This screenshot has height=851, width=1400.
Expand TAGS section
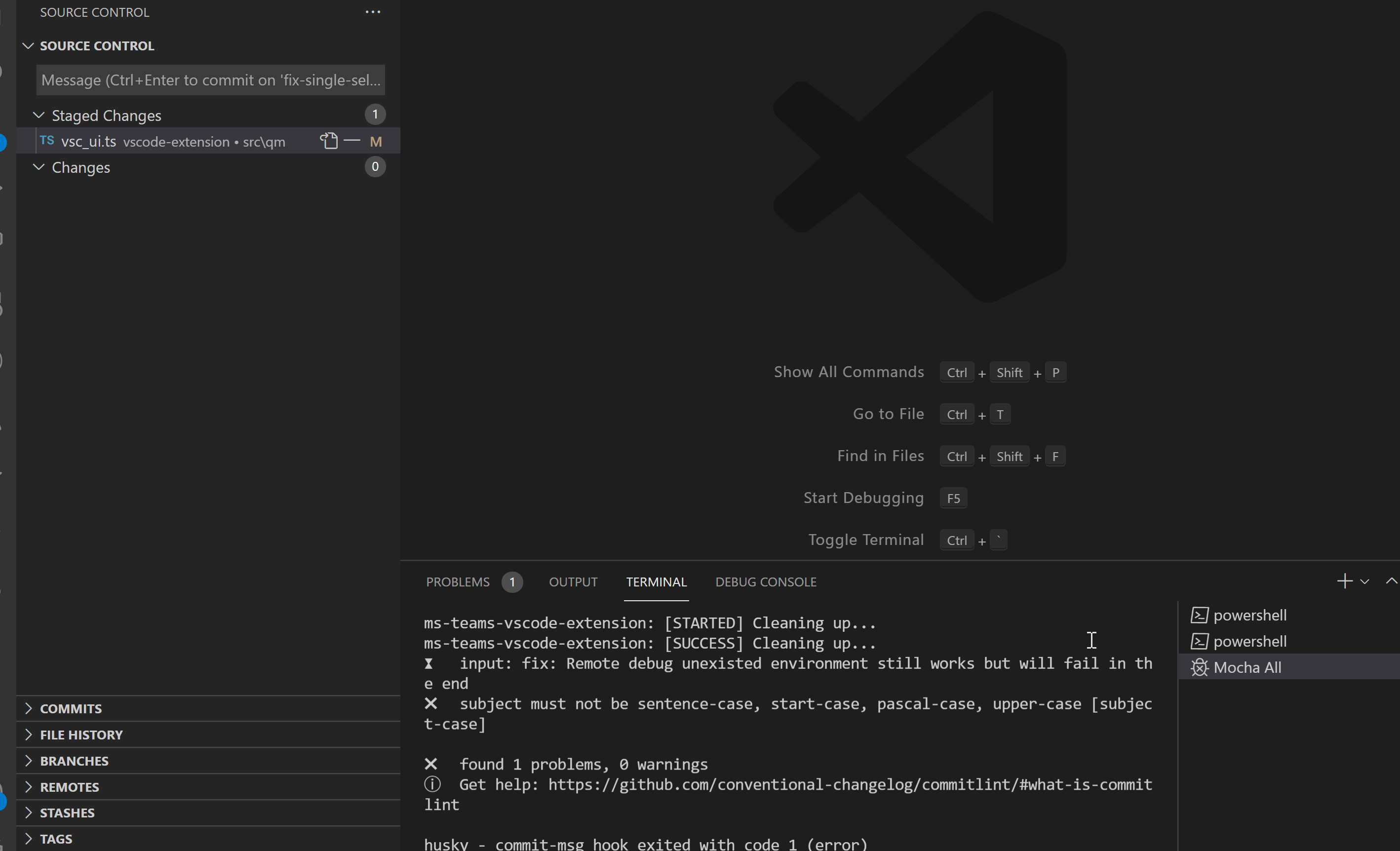(x=208, y=839)
